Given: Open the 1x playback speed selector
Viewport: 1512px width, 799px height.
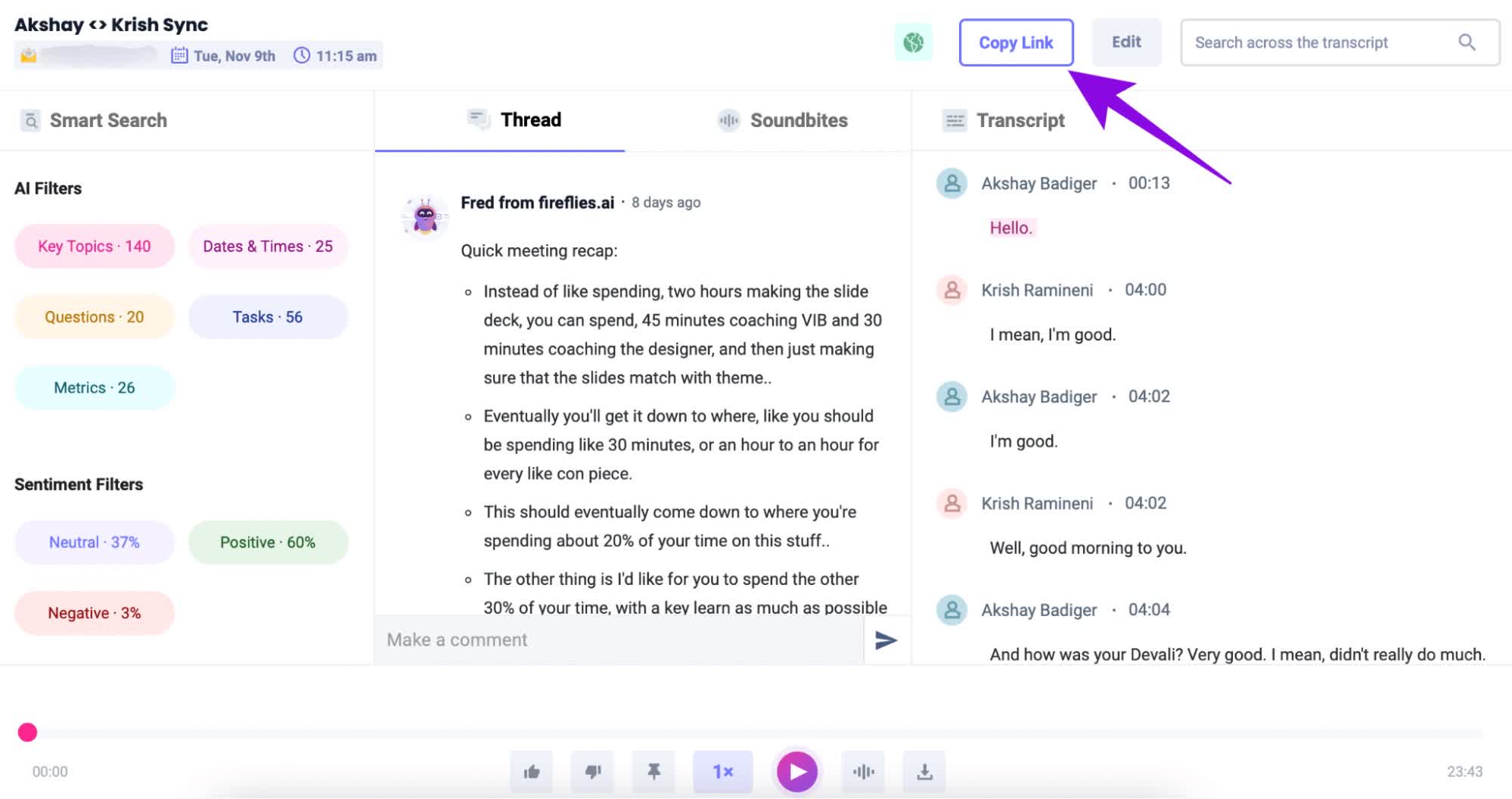Looking at the screenshot, I should pyautogui.click(x=722, y=772).
